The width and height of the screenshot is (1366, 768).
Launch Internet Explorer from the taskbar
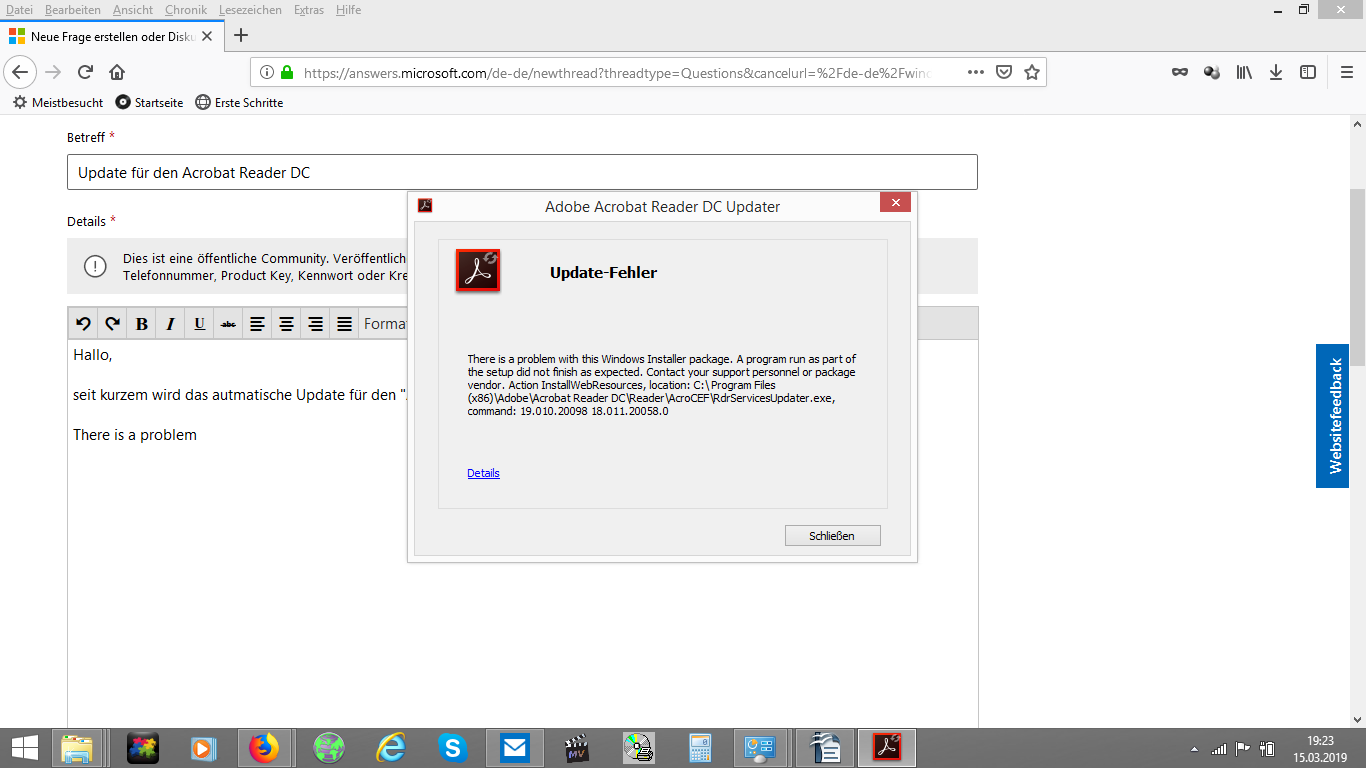tap(389, 747)
